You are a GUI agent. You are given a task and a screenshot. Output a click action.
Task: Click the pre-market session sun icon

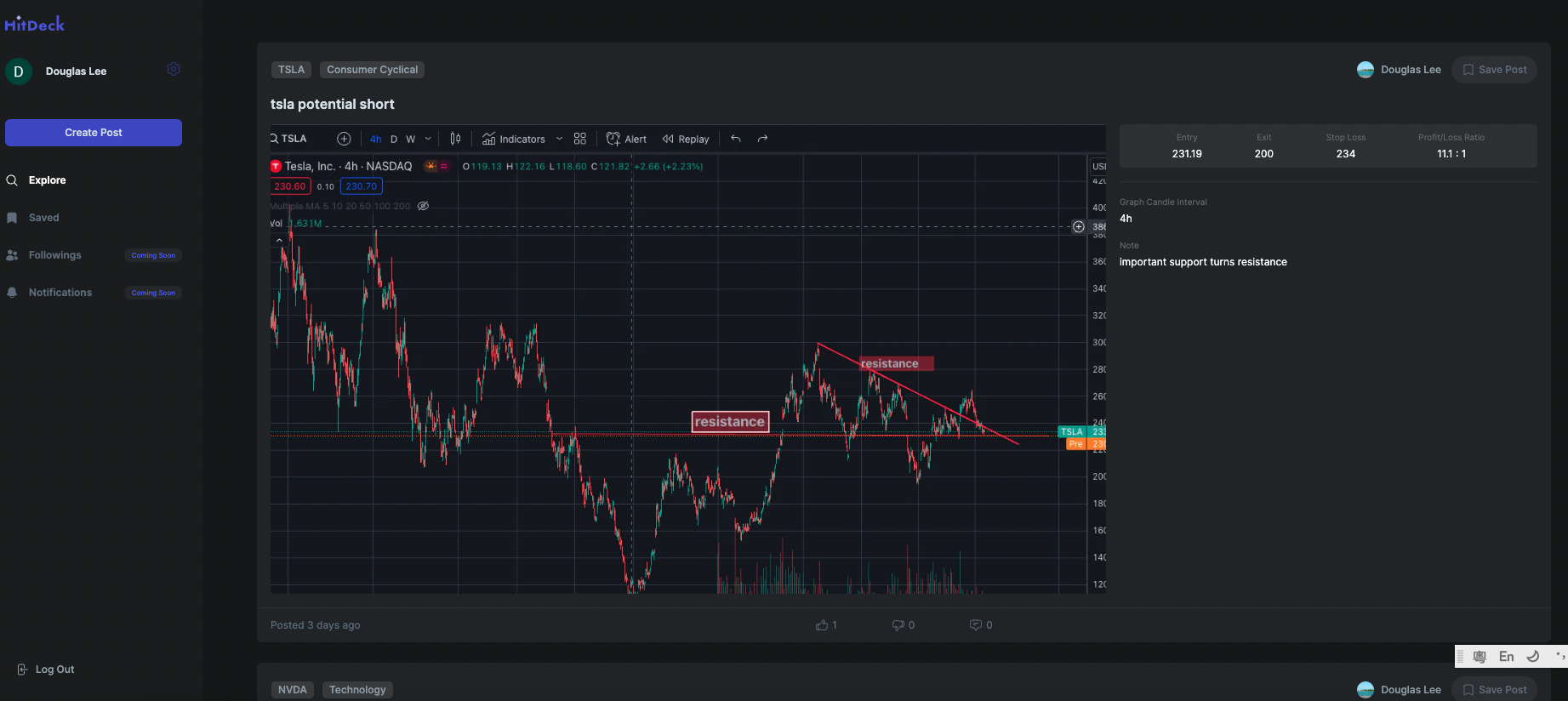tap(431, 166)
